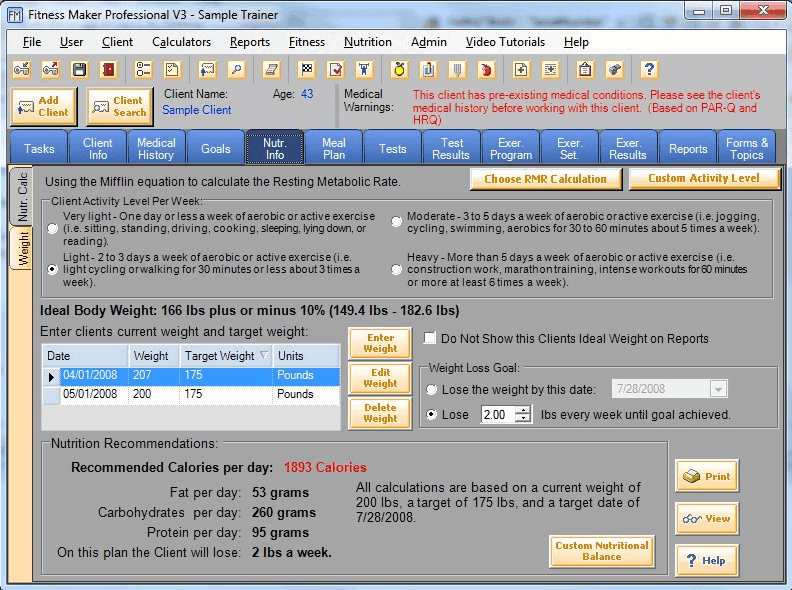Screen dimensions: 792x590
Task: Click the Delete Weight button
Action: click(380, 413)
